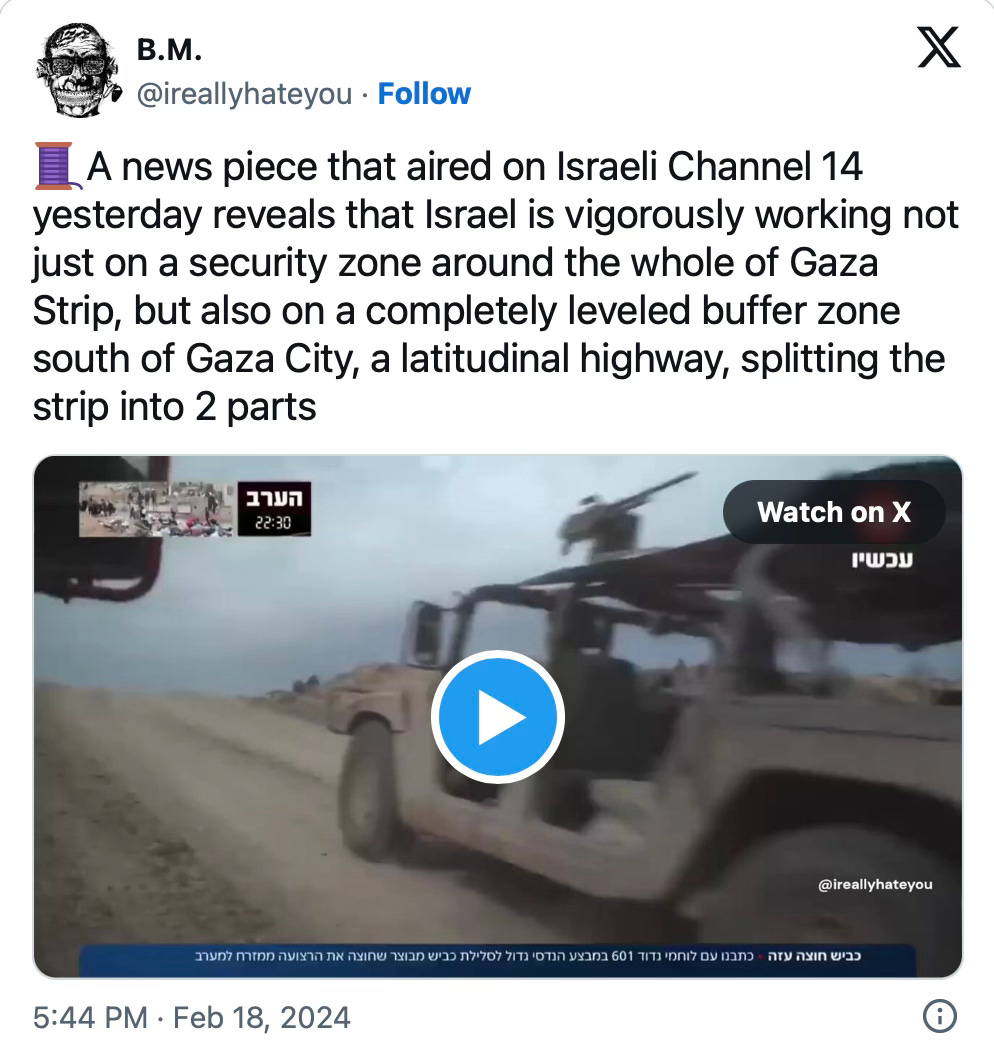Open B.M.'s cartoon avatar picture
Viewport: 994px width, 1056px height.
[79, 70]
